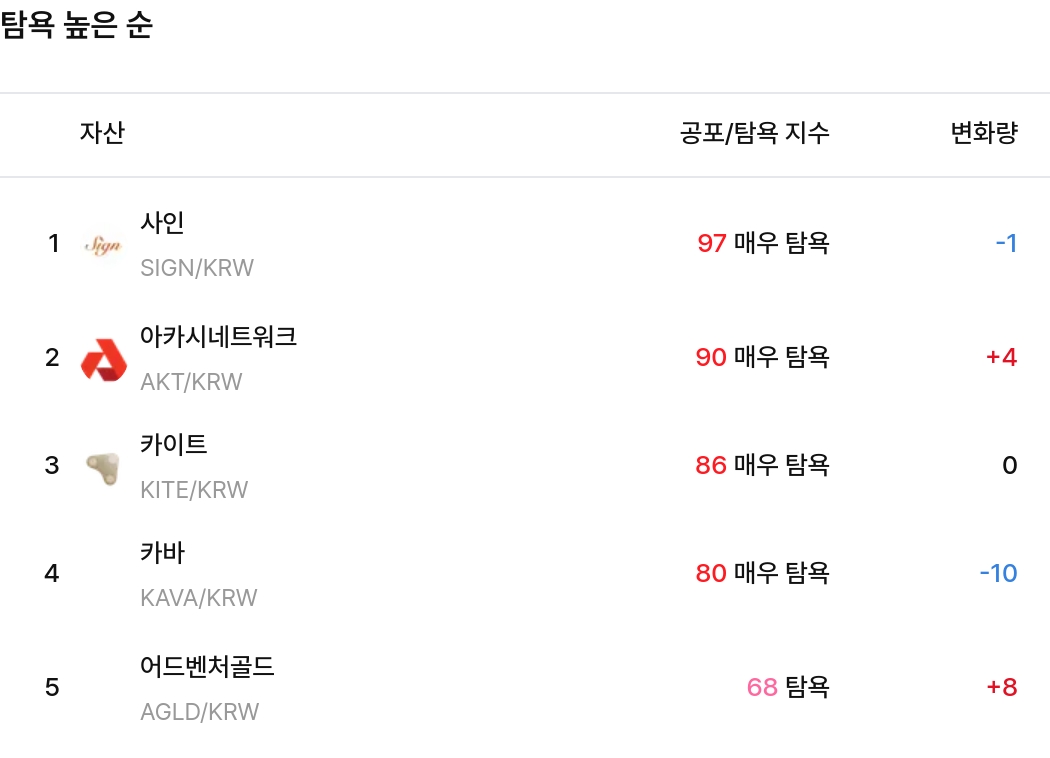Select the 카이트 asset name
Image resolution: width=1050 pixels, height=758 pixels.
174,445
